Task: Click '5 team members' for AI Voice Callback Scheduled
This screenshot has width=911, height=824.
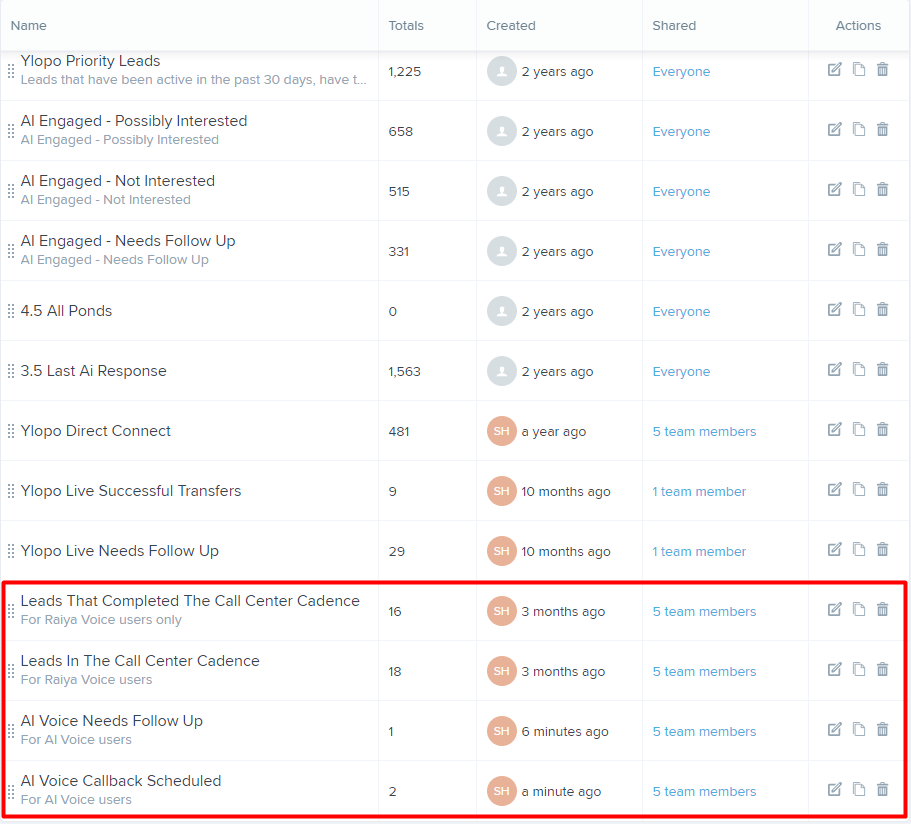Action: point(704,791)
